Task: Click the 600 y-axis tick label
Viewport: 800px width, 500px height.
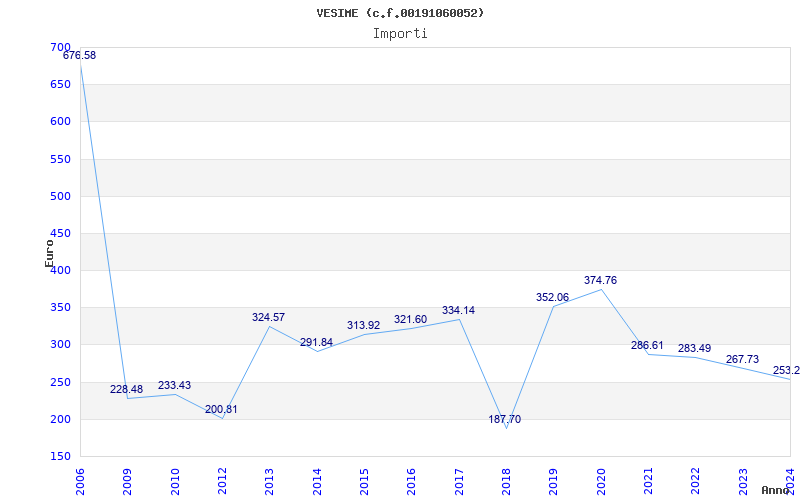Action: coord(60,122)
